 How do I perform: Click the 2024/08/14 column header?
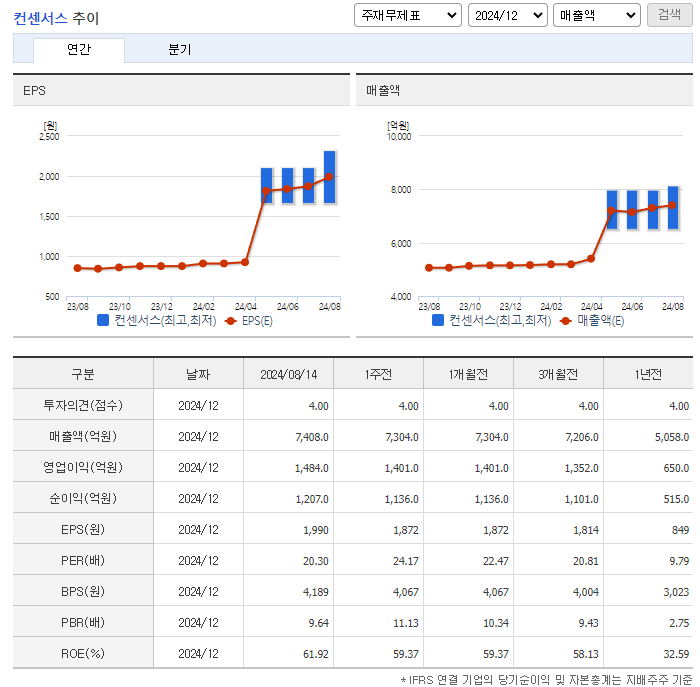pos(288,374)
